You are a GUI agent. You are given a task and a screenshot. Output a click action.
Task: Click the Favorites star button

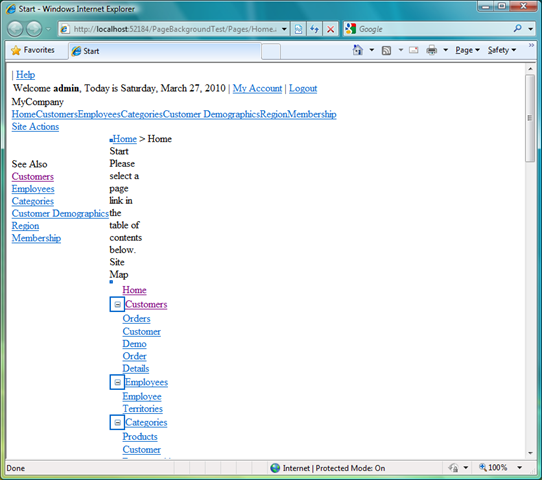pos(33,50)
